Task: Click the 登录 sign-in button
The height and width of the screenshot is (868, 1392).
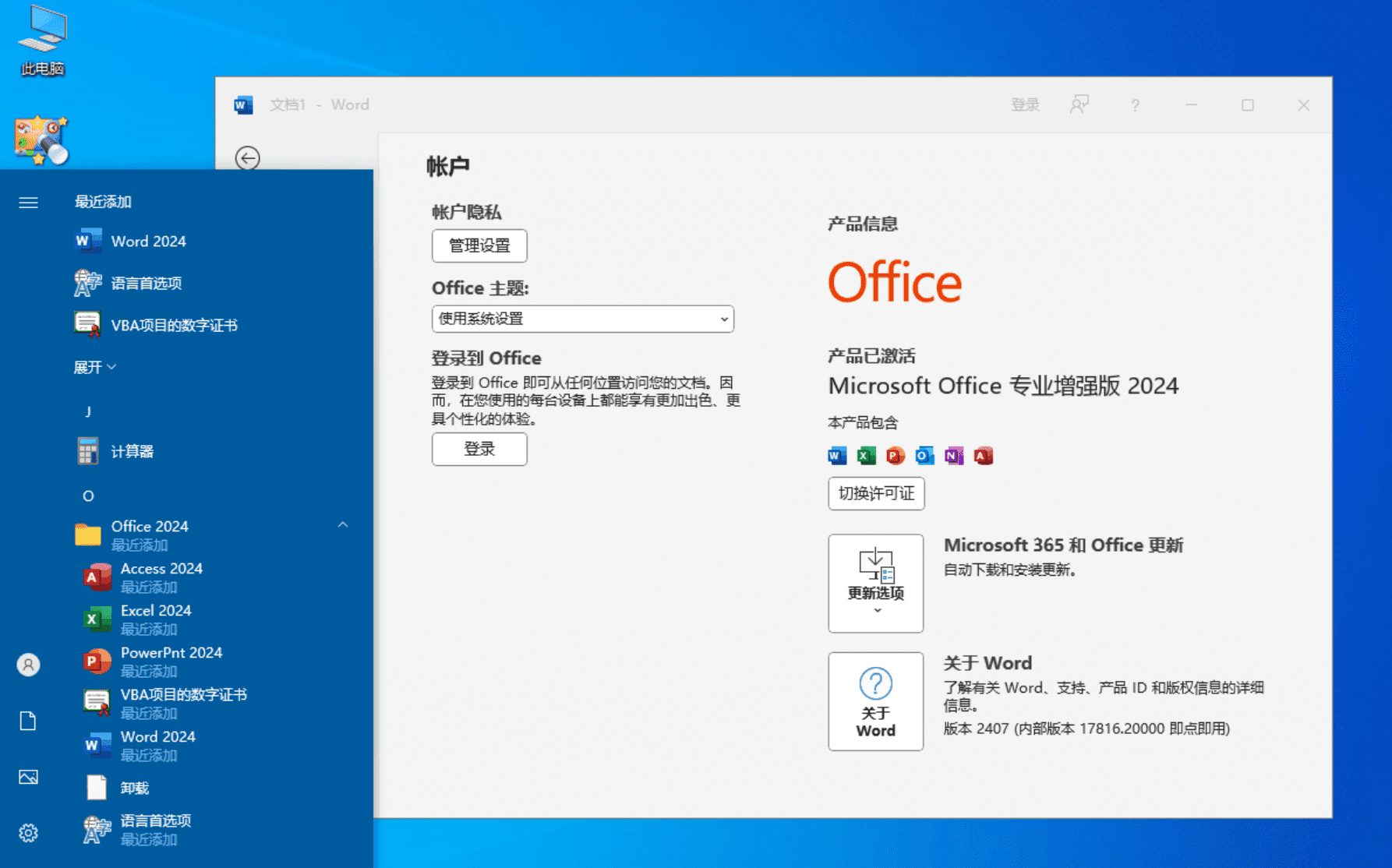Action: (x=479, y=450)
